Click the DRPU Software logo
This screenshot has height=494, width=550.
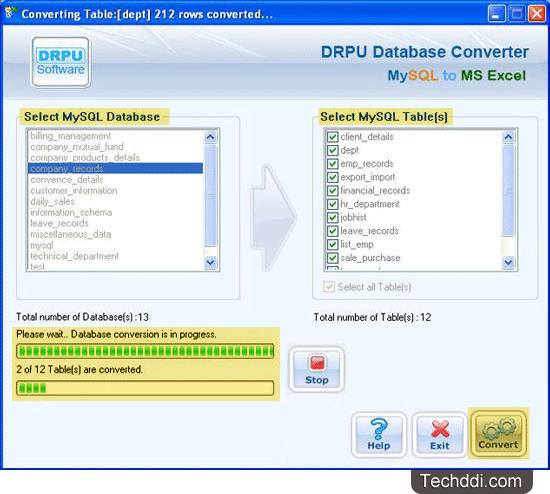61,62
